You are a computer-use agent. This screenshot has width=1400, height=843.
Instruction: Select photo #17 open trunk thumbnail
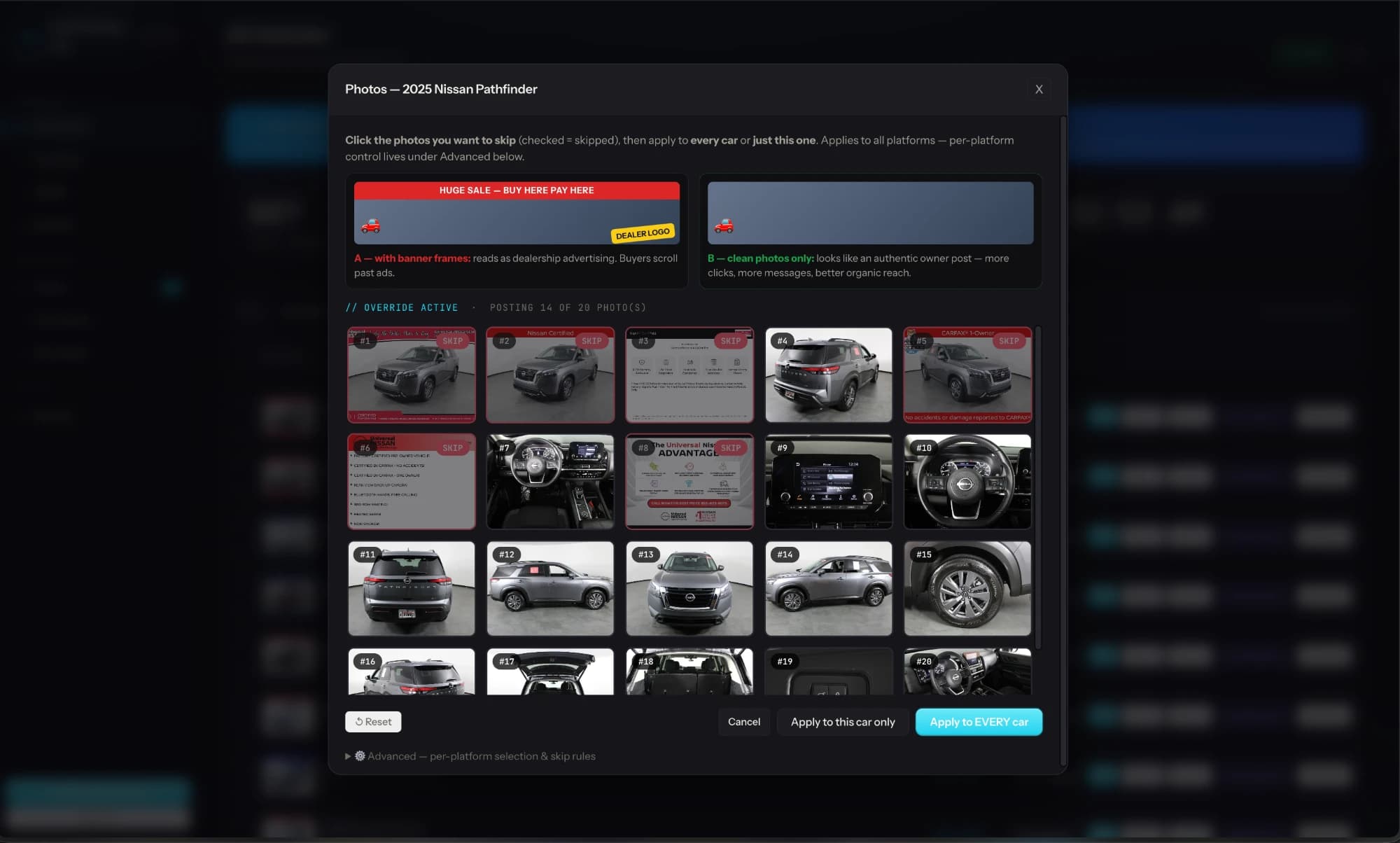pyautogui.click(x=550, y=672)
